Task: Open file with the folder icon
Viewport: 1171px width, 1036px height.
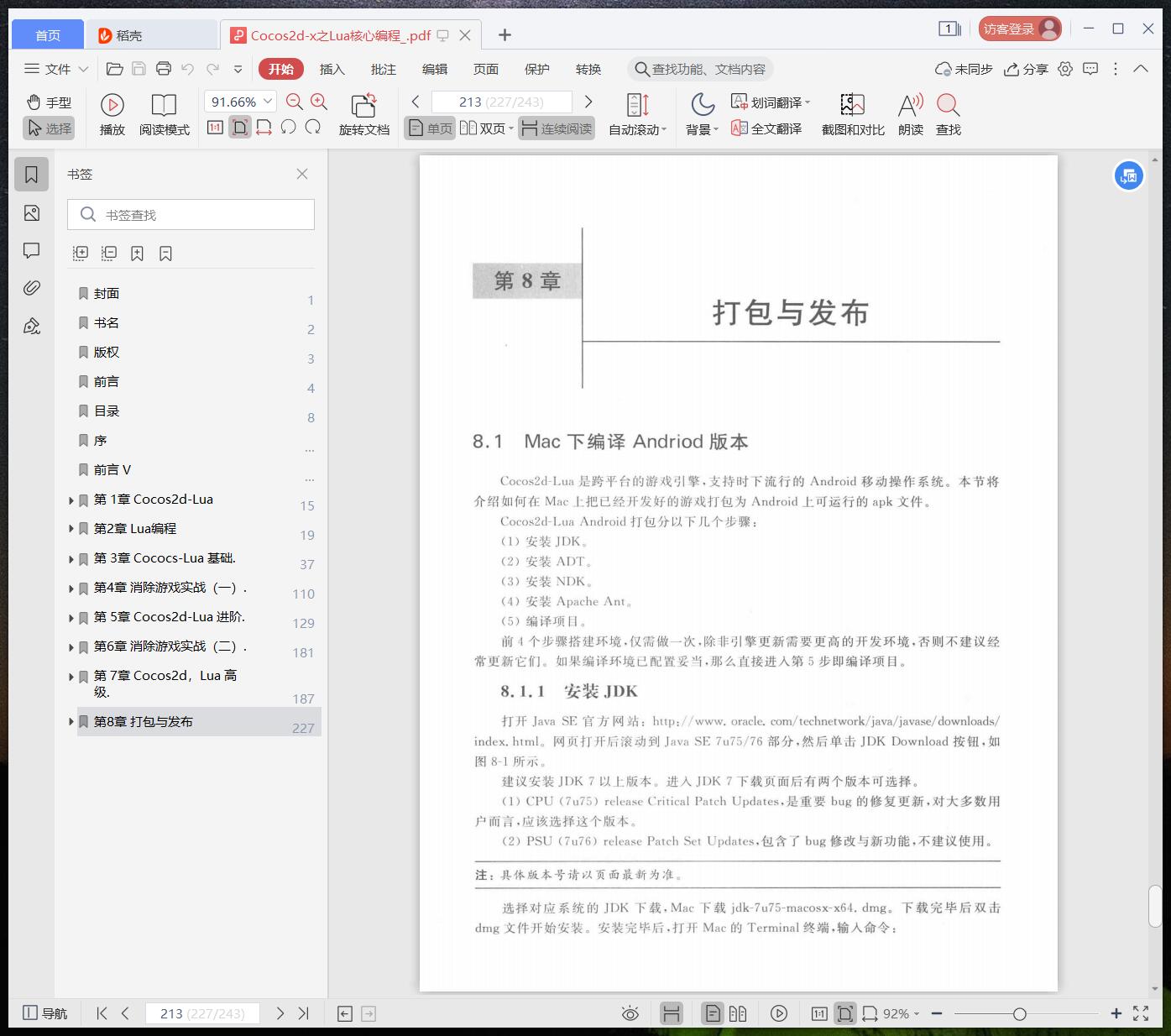Action: [115, 69]
